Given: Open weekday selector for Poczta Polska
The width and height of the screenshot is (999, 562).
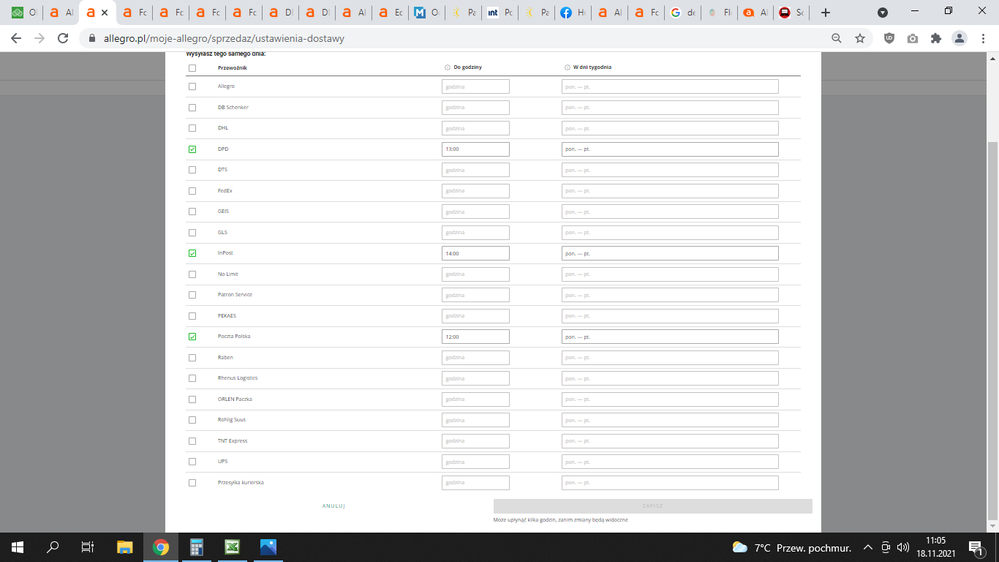Looking at the screenshot, I should click(x=670, y=336).
